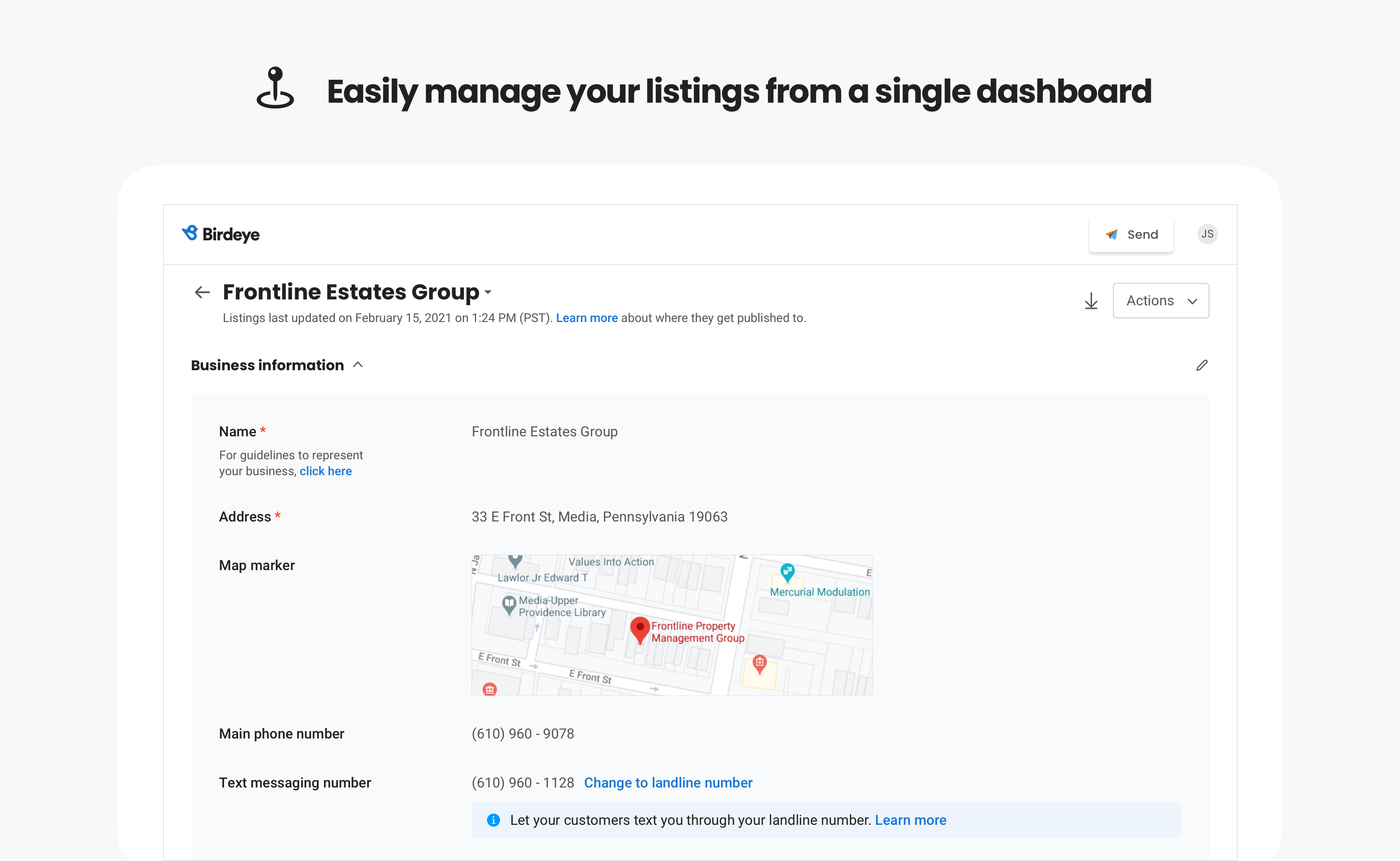Click the Media-Upper Providence Library marker

508,604
